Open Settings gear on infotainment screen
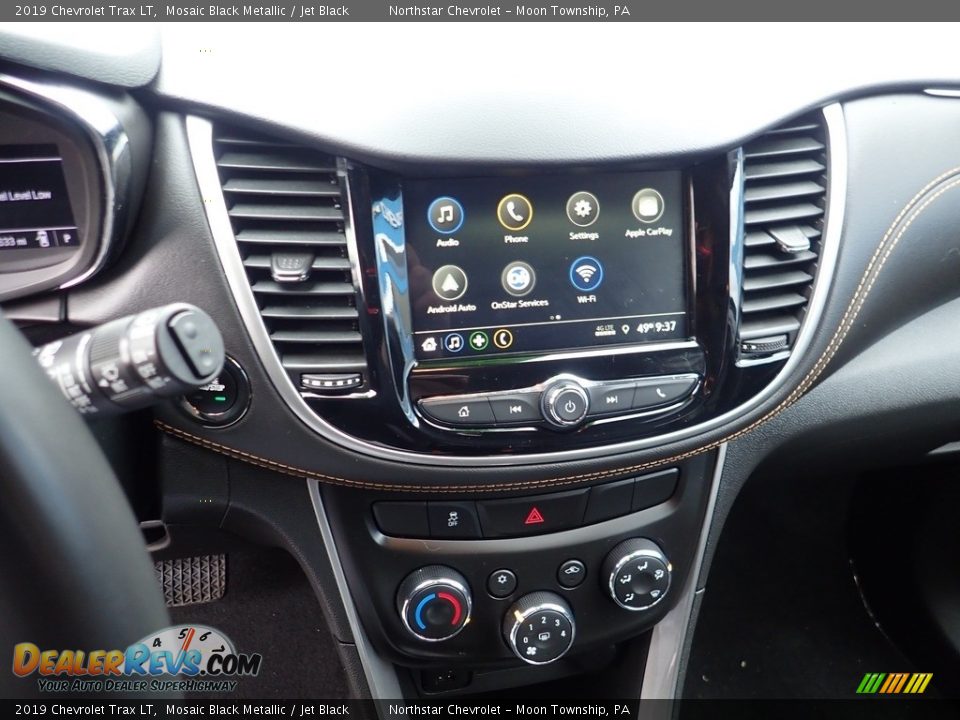This screenshot has width=960, height=720. point(583,209)
